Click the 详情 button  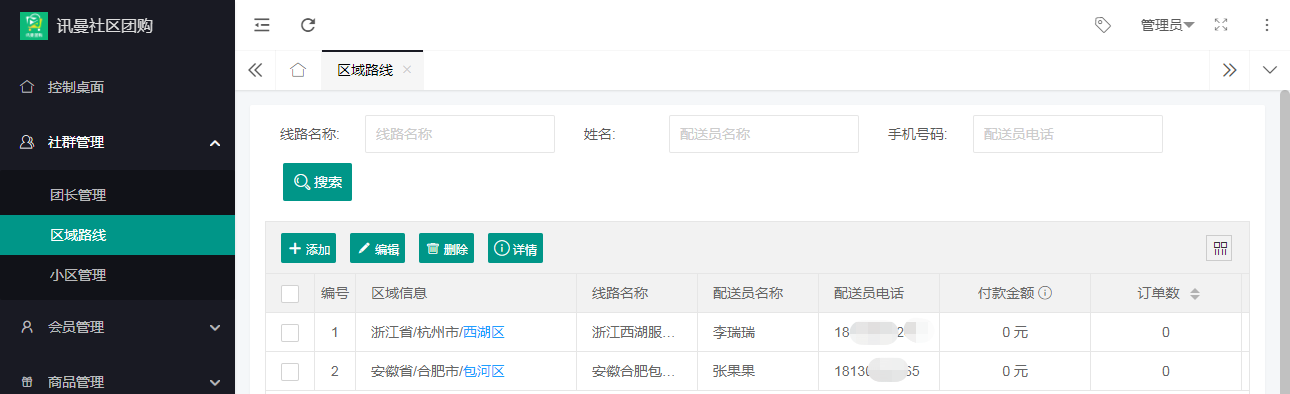click(x=515, y=249)
